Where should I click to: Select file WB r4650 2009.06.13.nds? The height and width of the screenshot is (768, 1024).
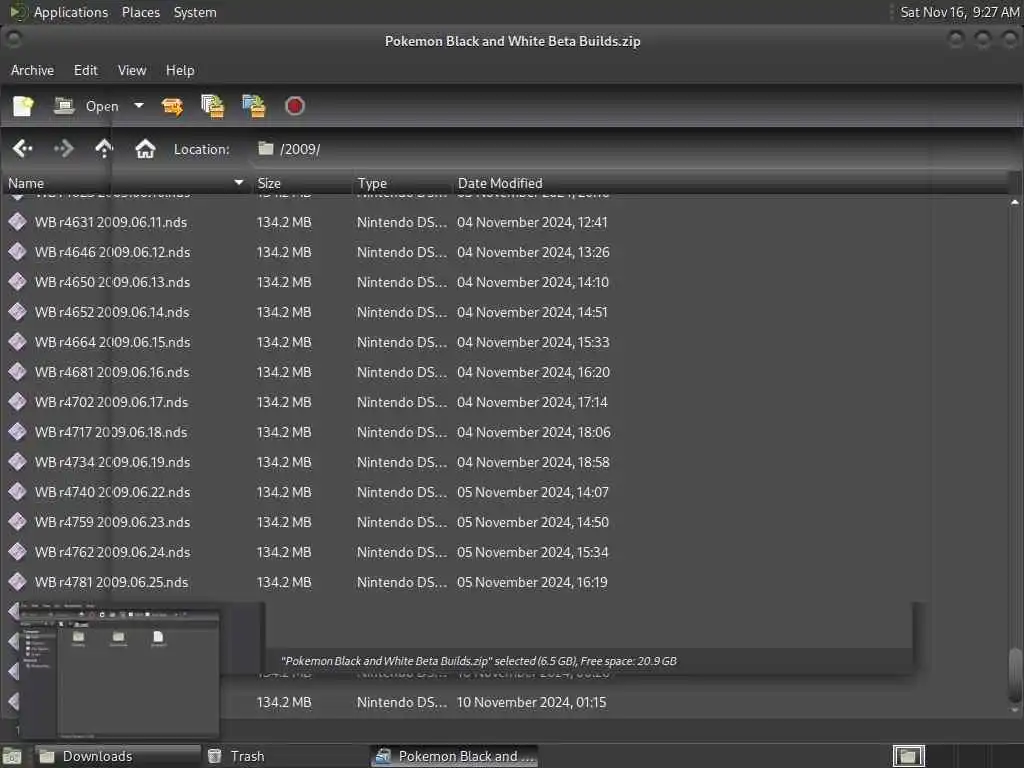click(x=112, y=282)
